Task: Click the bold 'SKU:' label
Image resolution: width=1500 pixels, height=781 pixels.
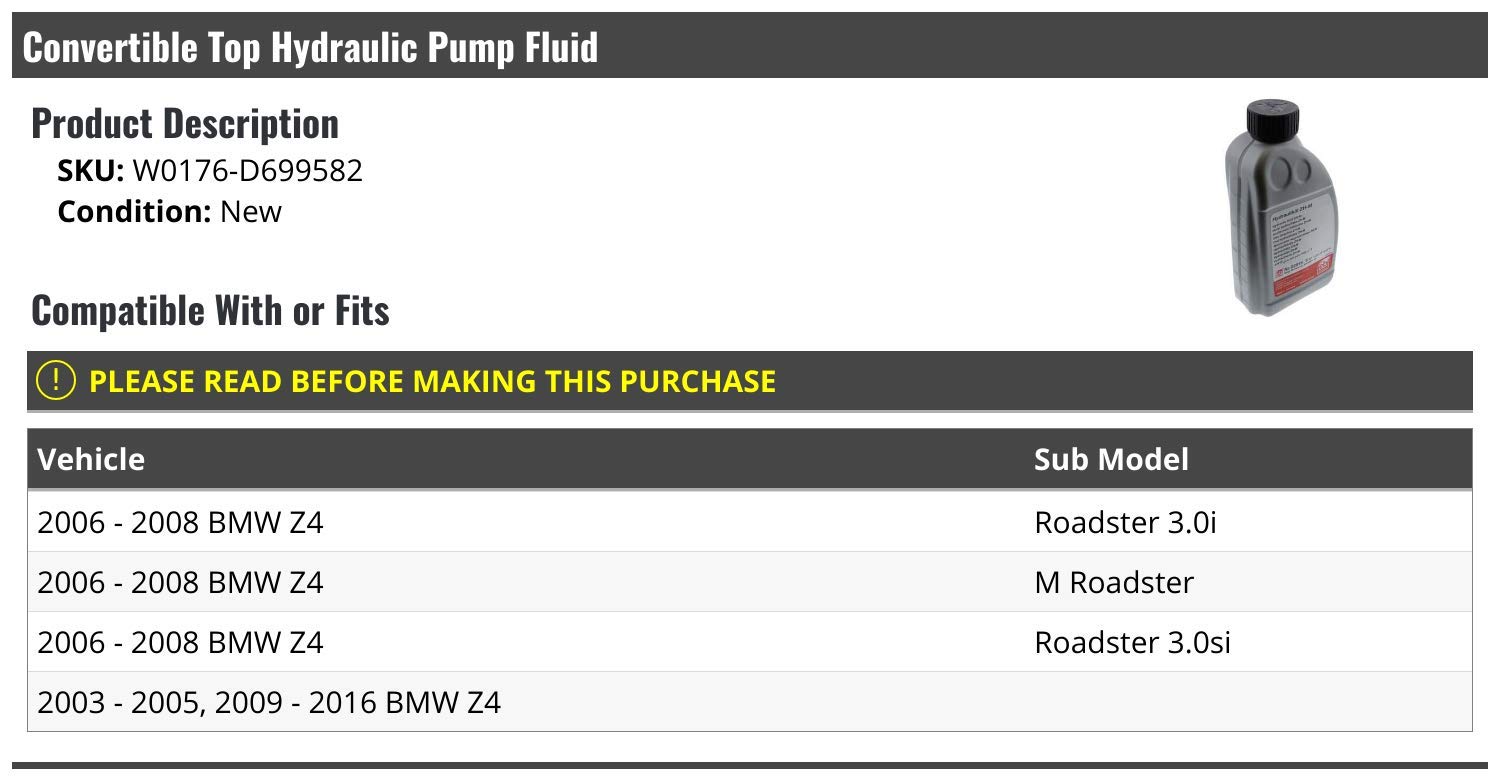Action: tap(90, 171)
